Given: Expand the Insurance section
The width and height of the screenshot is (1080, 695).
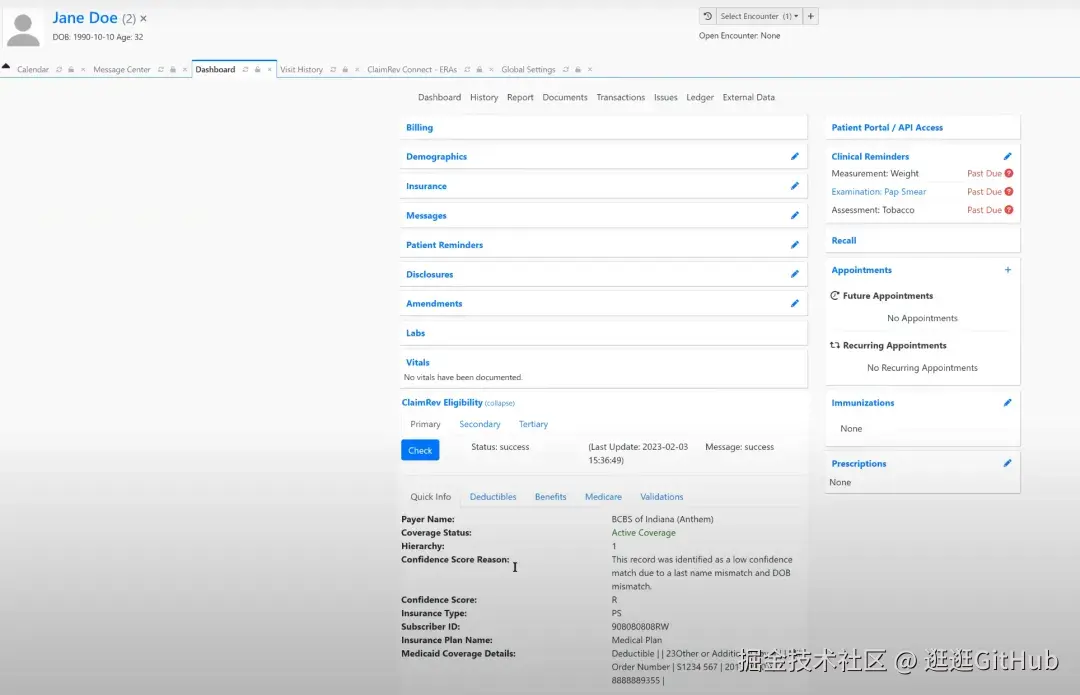Looking at the screenshot, I should [x=426, y=186].
